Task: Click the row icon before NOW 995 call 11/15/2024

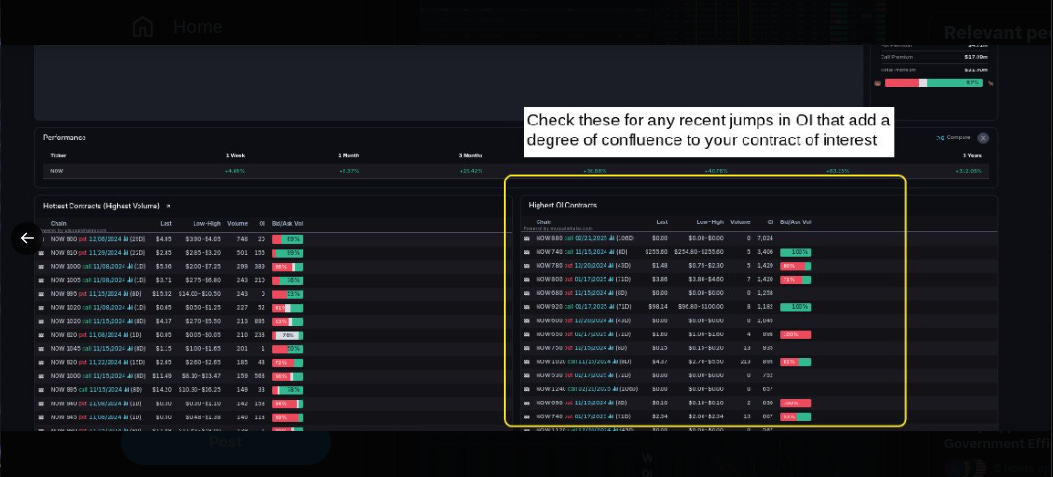Action: pos(41,390)
